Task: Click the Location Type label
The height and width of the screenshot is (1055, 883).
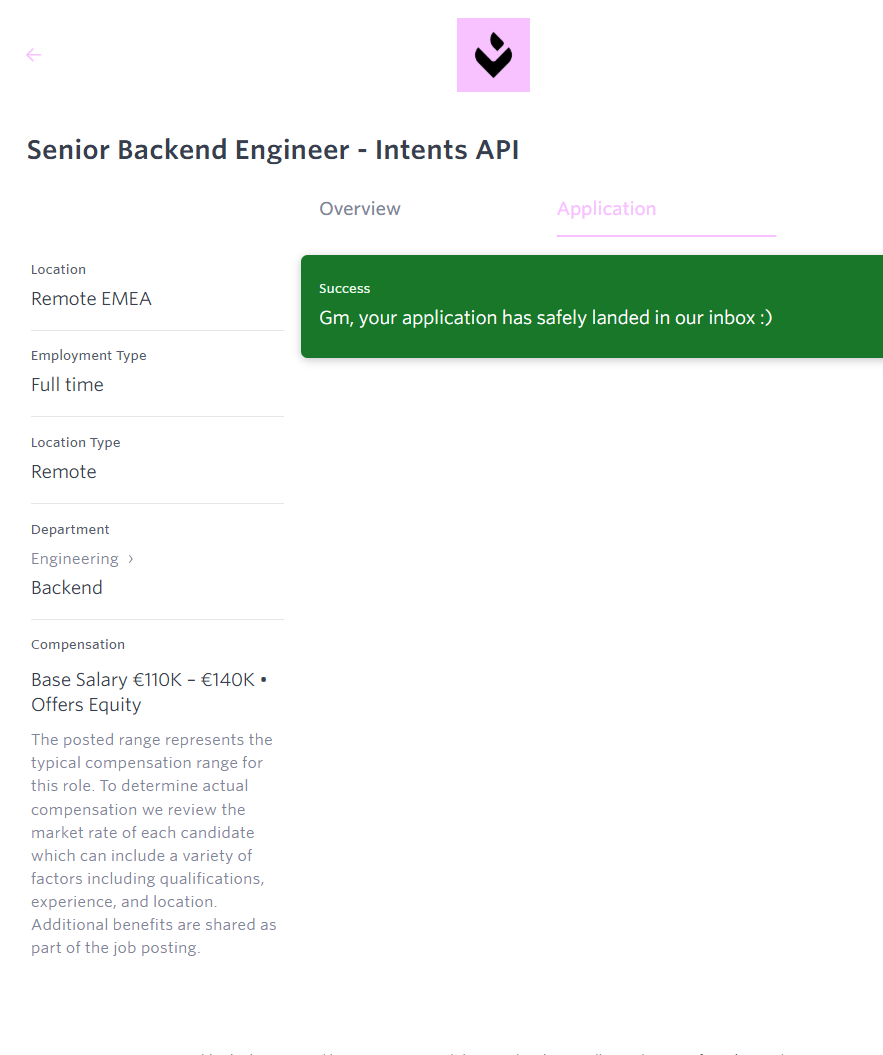Action: point(76,443)
